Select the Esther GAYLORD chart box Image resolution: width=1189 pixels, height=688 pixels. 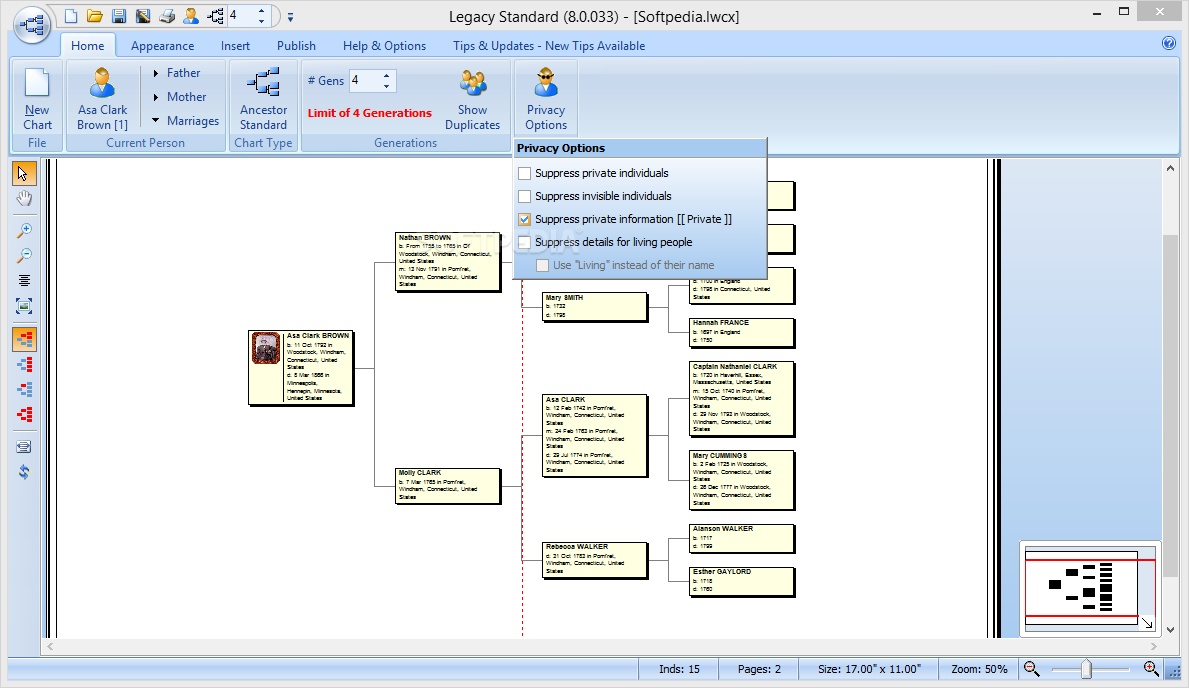[x=742, y=582]
